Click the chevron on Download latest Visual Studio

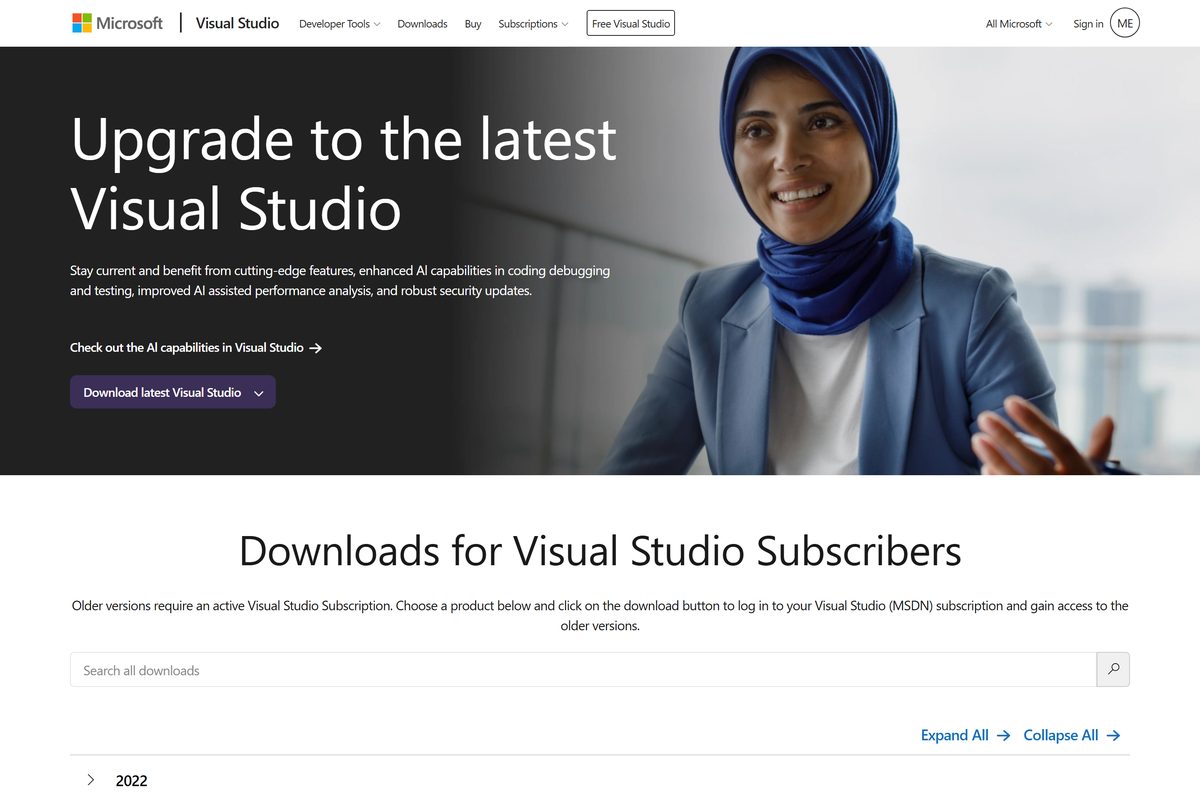click(259, 393)
